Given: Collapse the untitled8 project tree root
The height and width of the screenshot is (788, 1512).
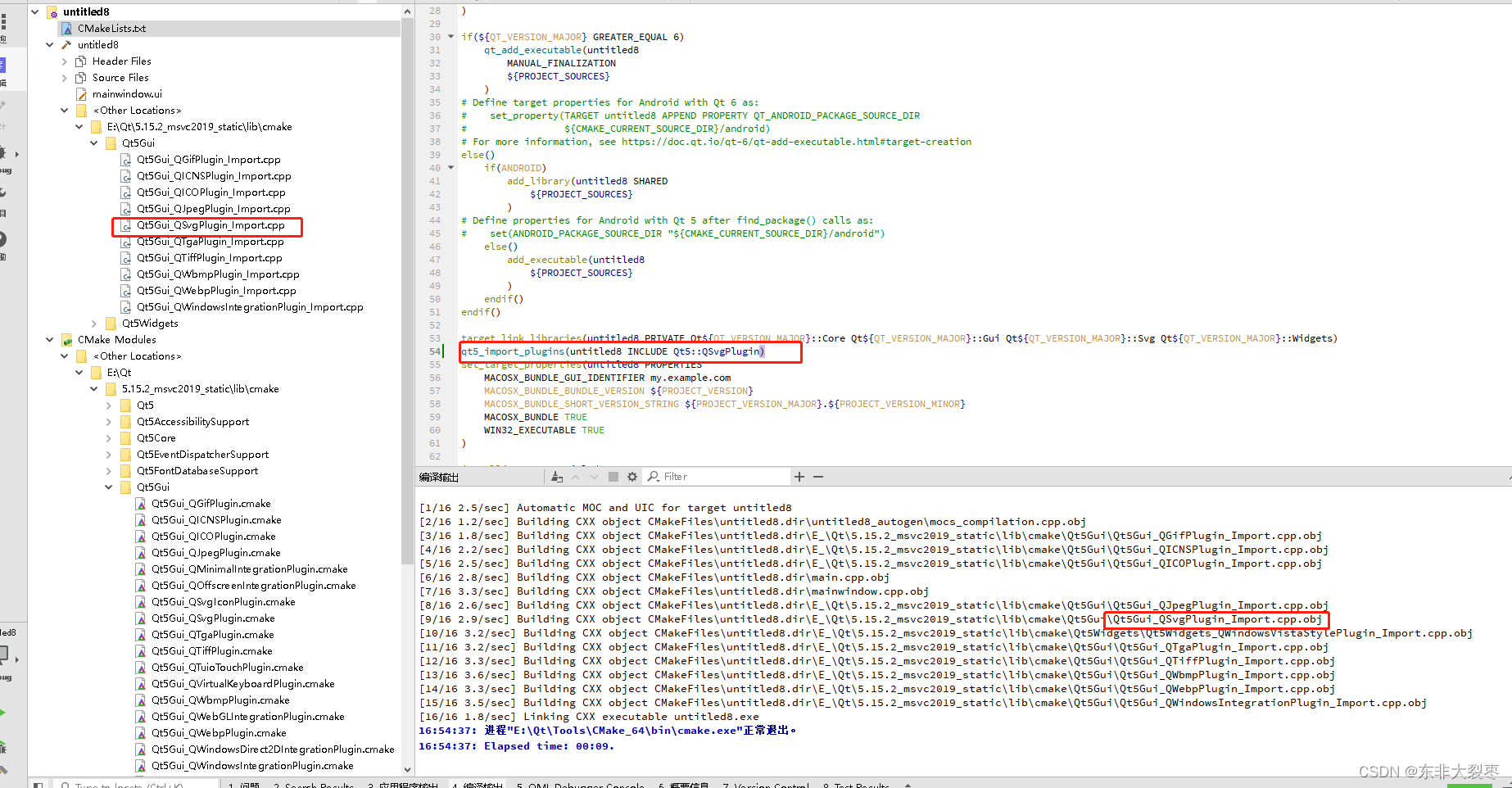Looking at the screenshot, I should click(x=34, y=11).
